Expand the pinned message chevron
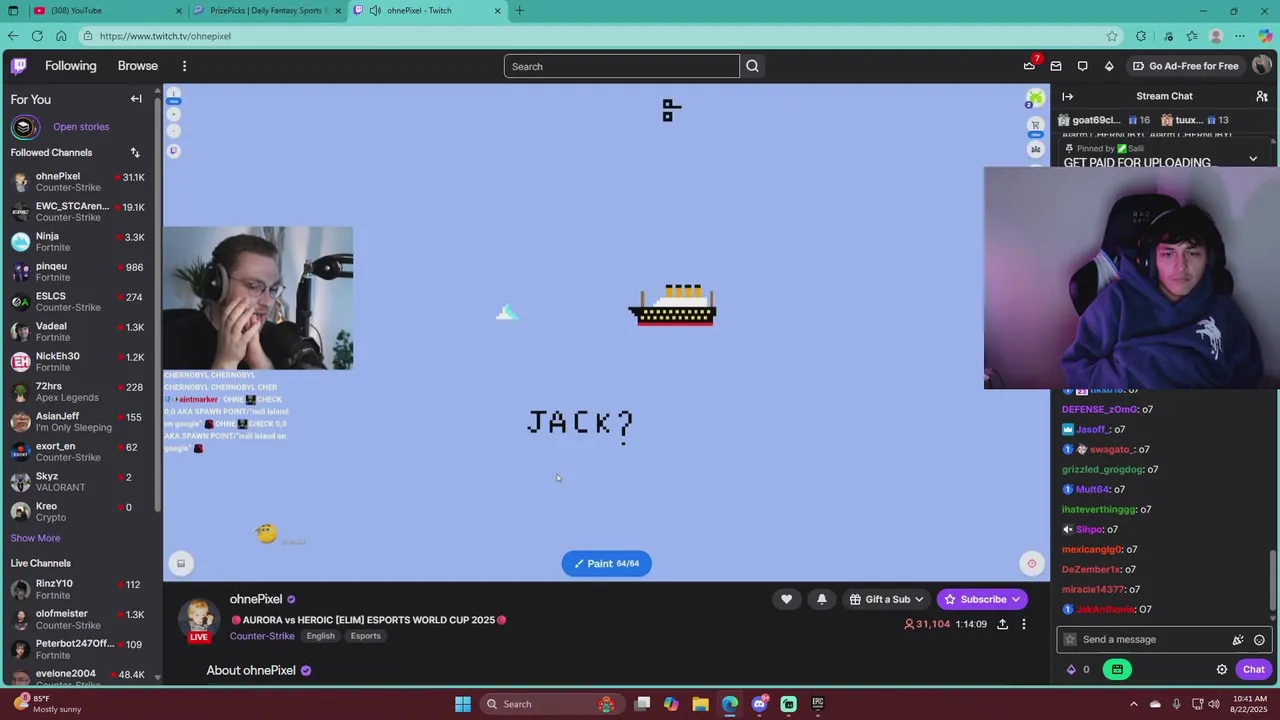1280x720 pixels. point(1253,159)
